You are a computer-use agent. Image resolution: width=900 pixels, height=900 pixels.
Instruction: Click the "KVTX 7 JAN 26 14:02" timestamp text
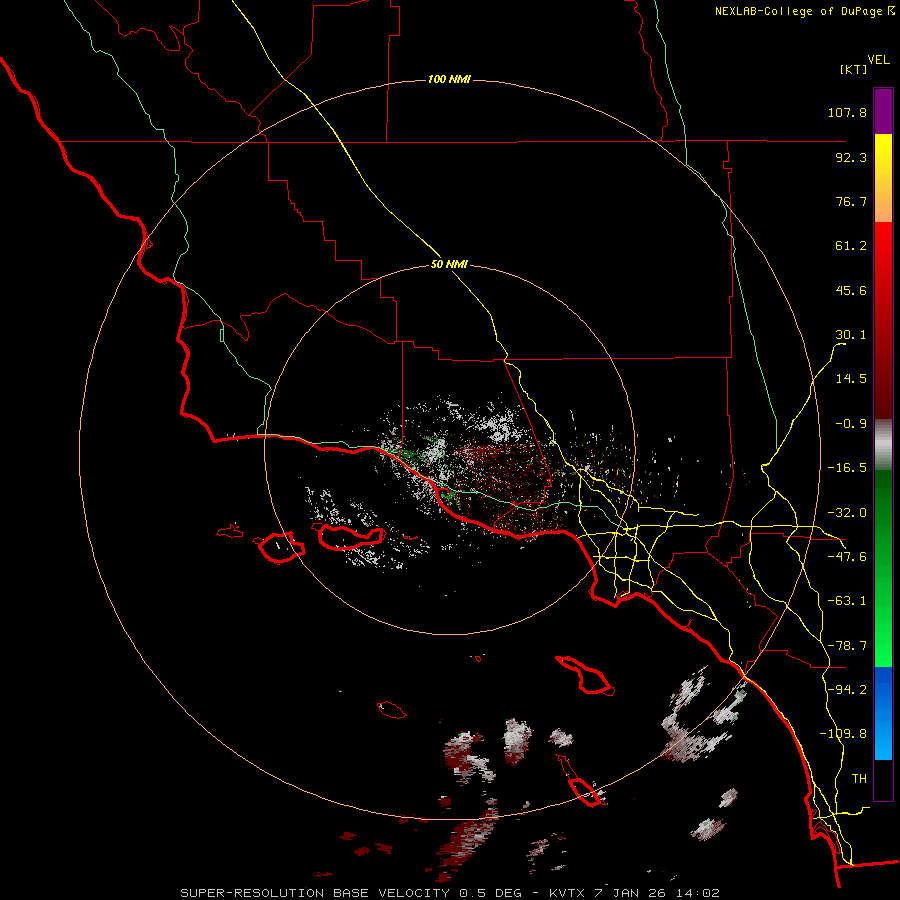click(x=634, y=893)
